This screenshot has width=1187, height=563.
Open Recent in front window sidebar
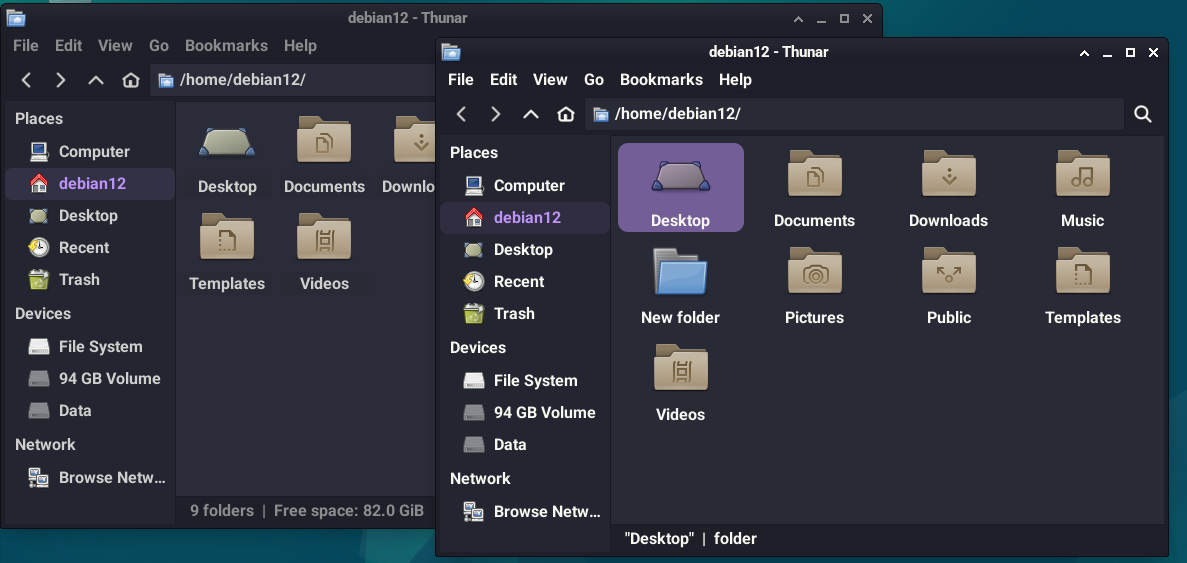click(525, 282)
